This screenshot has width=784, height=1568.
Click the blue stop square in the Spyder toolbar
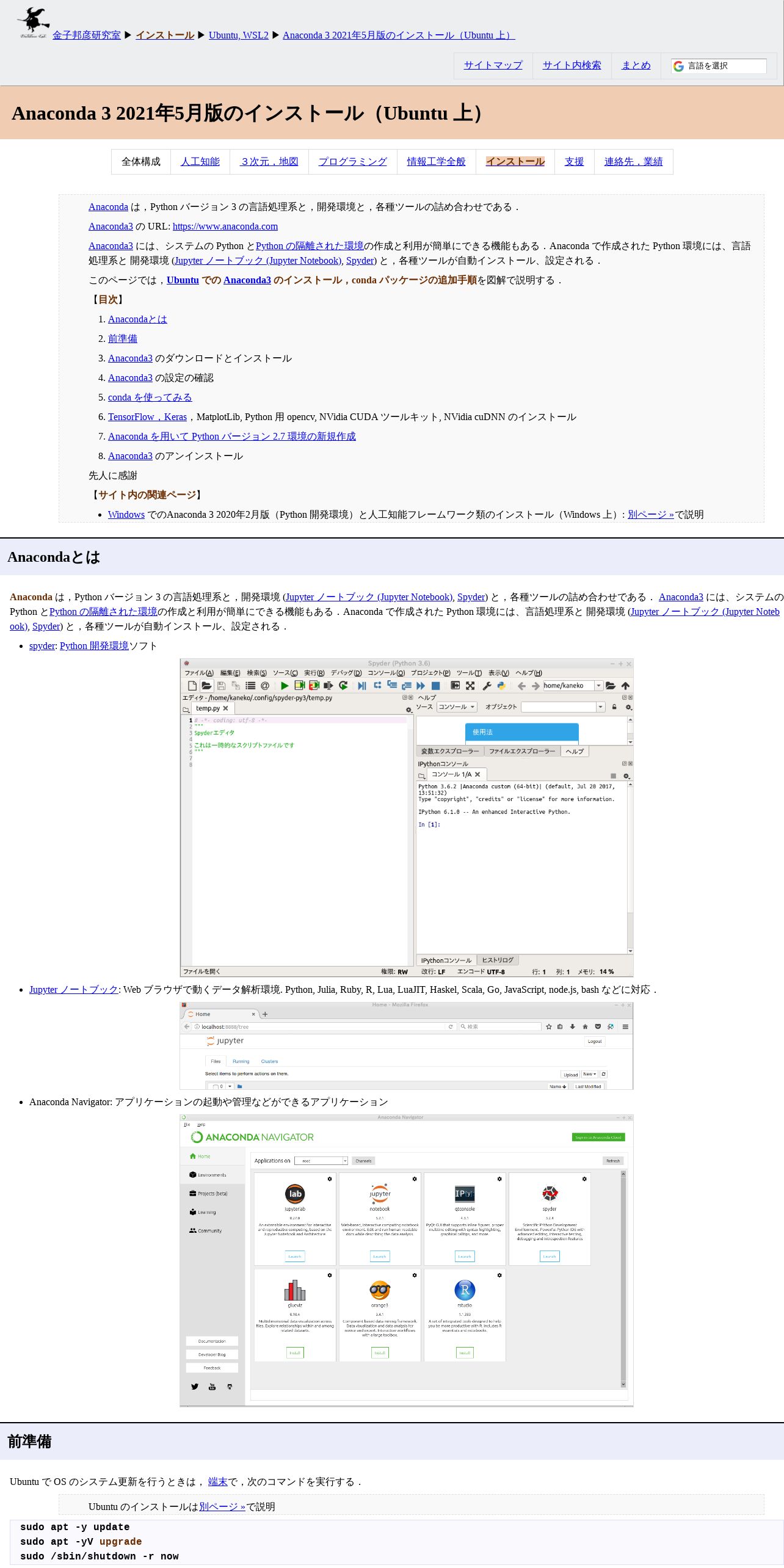coord(436,686)
